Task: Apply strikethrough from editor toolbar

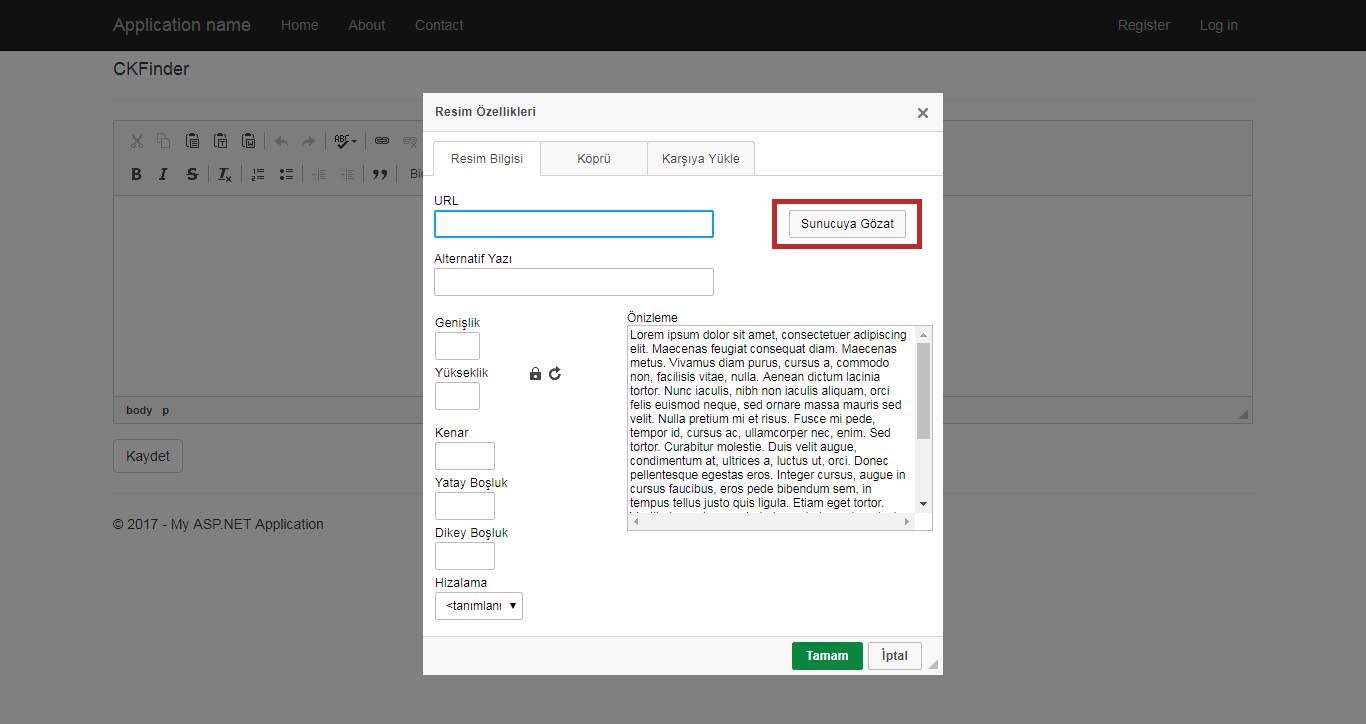Action: 192,174
